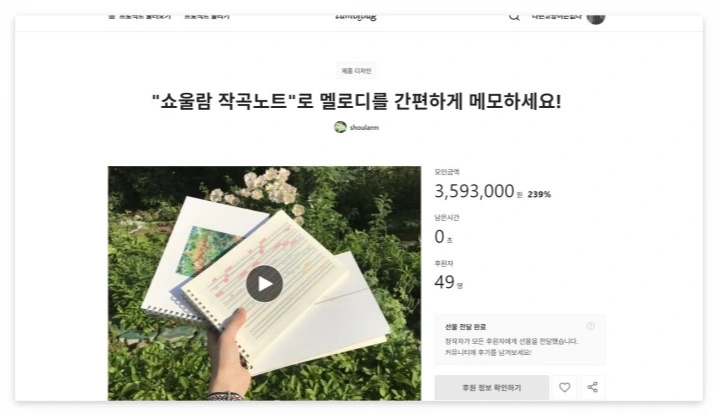Click the 49 backers count
The image size is (718, 416).
pos(444,282)
